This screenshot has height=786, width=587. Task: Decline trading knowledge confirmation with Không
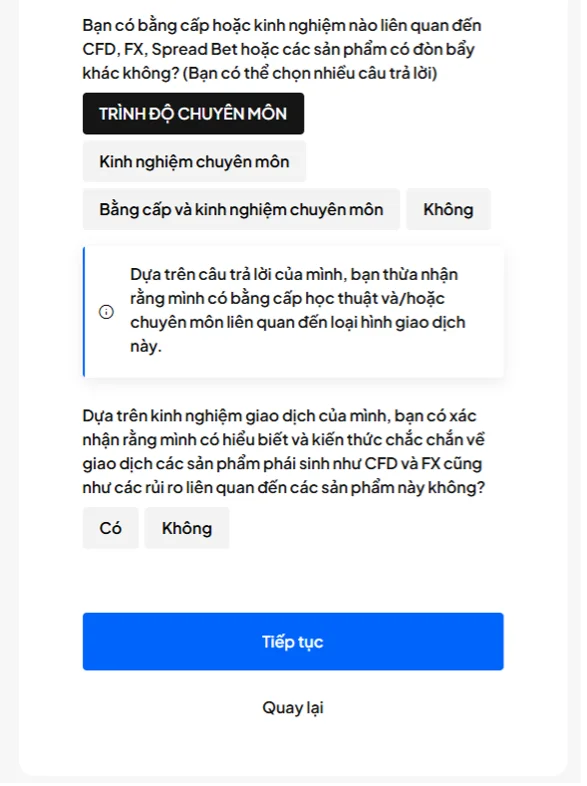[x=187, y=528]
